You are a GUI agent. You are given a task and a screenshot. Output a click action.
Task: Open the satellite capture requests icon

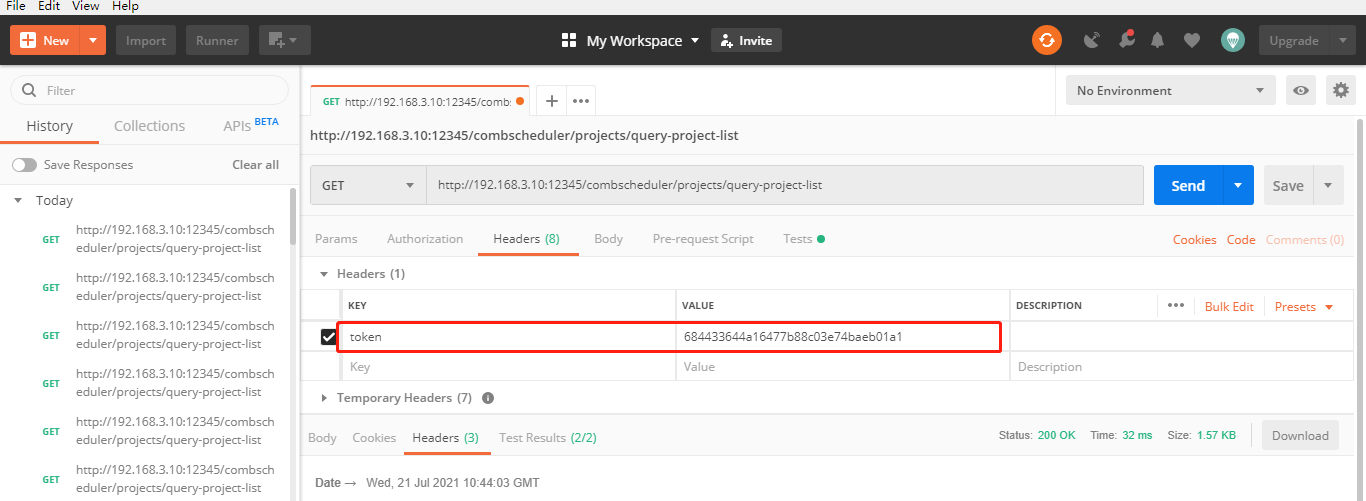1092,40
